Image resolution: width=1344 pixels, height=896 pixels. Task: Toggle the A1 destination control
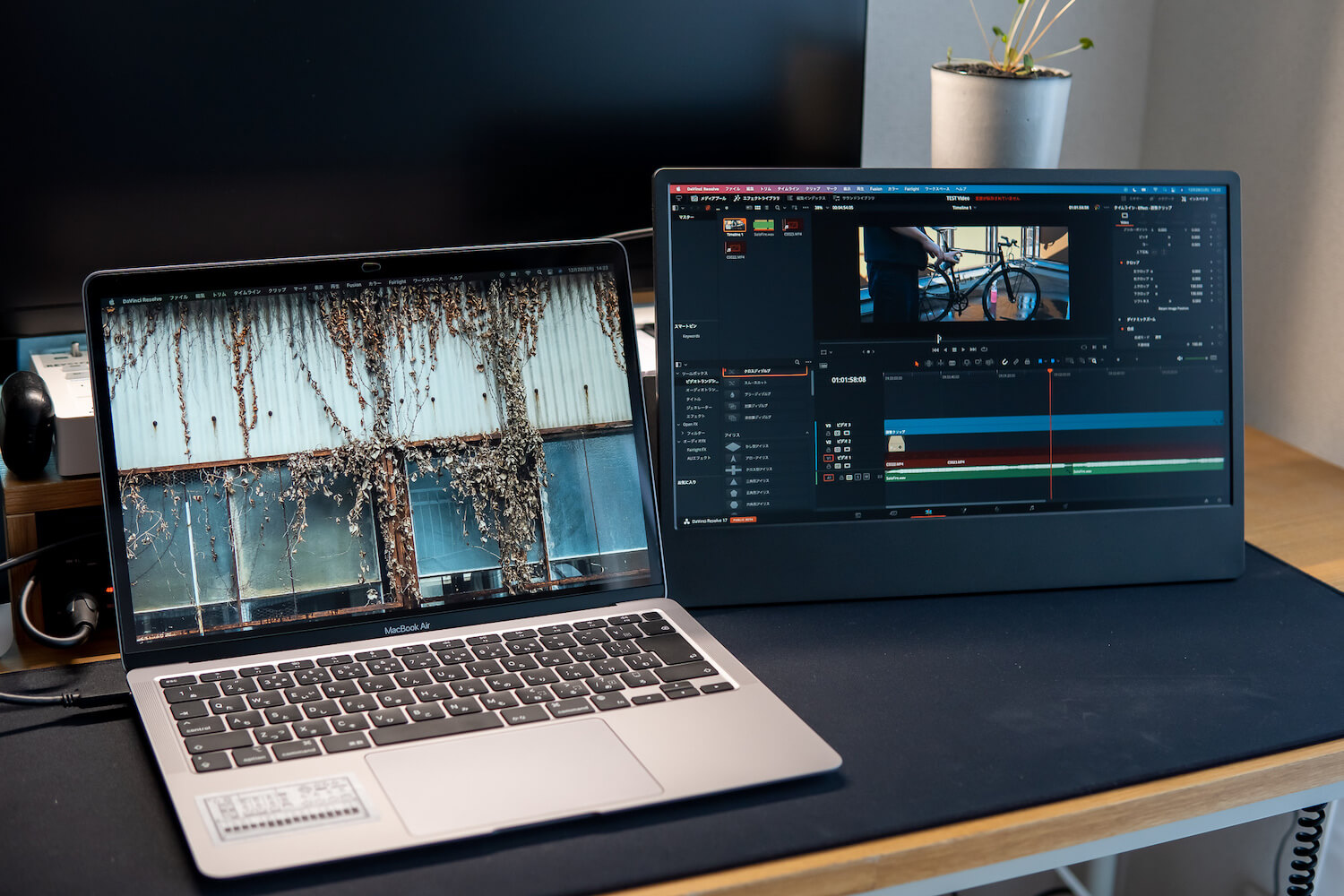pos(829,478)
